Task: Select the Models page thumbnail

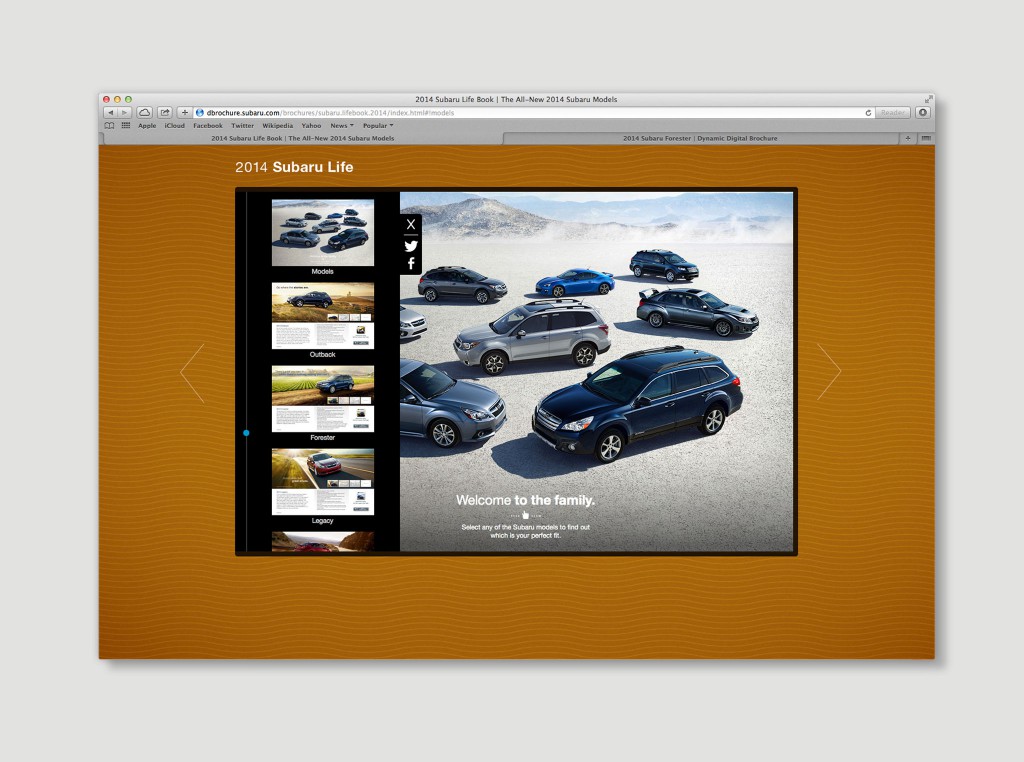Action: (323, 232)
